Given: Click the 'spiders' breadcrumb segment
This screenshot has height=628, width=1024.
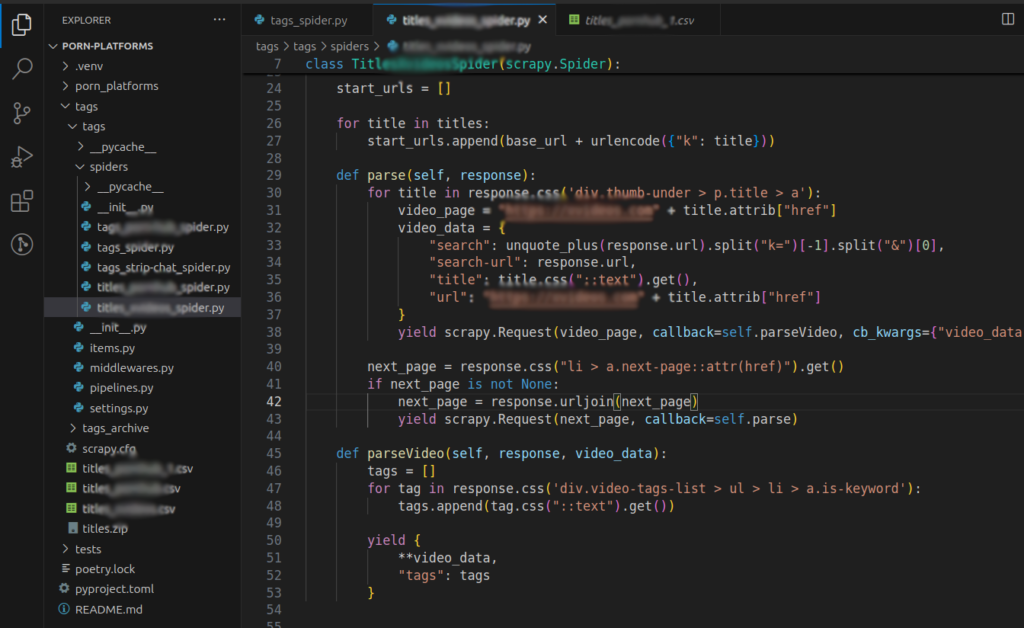Looking at the screenshot, I should click(x=349, y=46).
